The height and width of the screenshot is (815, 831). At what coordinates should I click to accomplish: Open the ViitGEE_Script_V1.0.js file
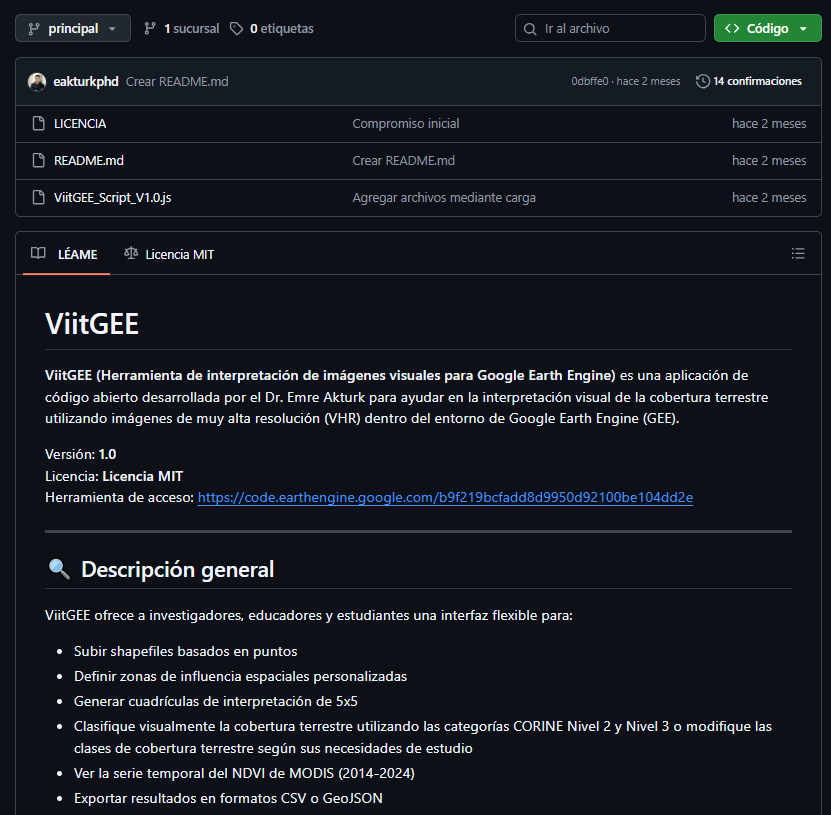112,198
